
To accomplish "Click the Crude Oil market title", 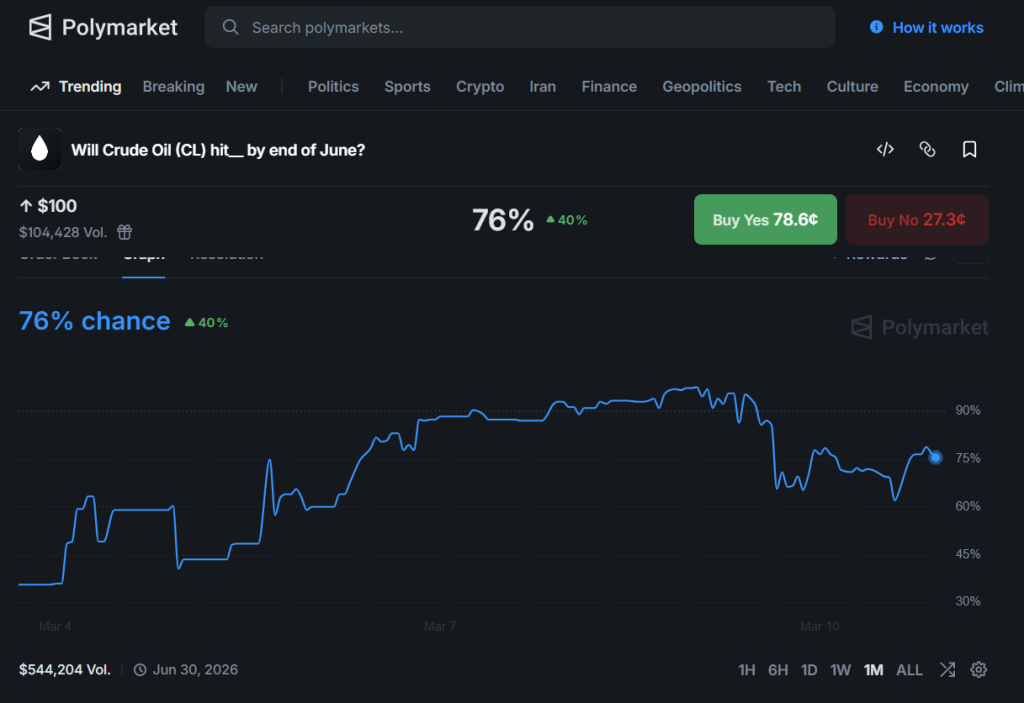I will pyautogui.click(x=216, y=149).
